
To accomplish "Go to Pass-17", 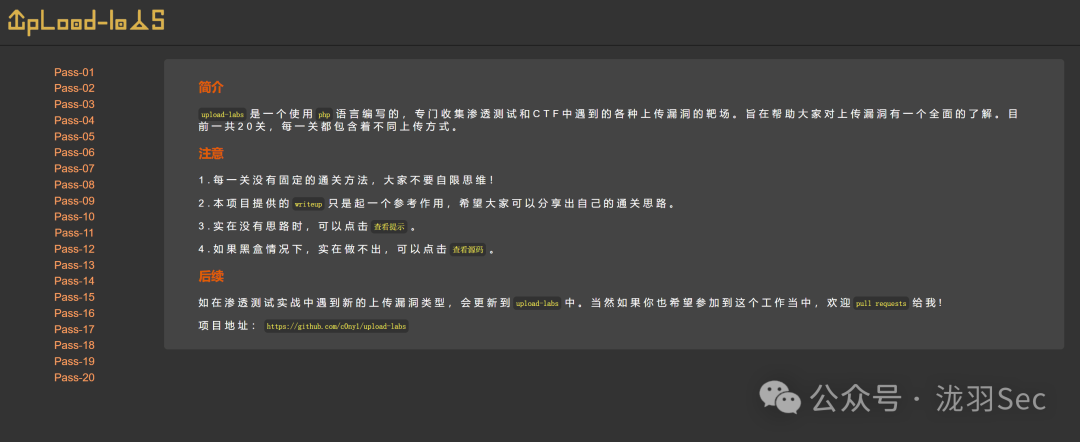I will [74, 329].
